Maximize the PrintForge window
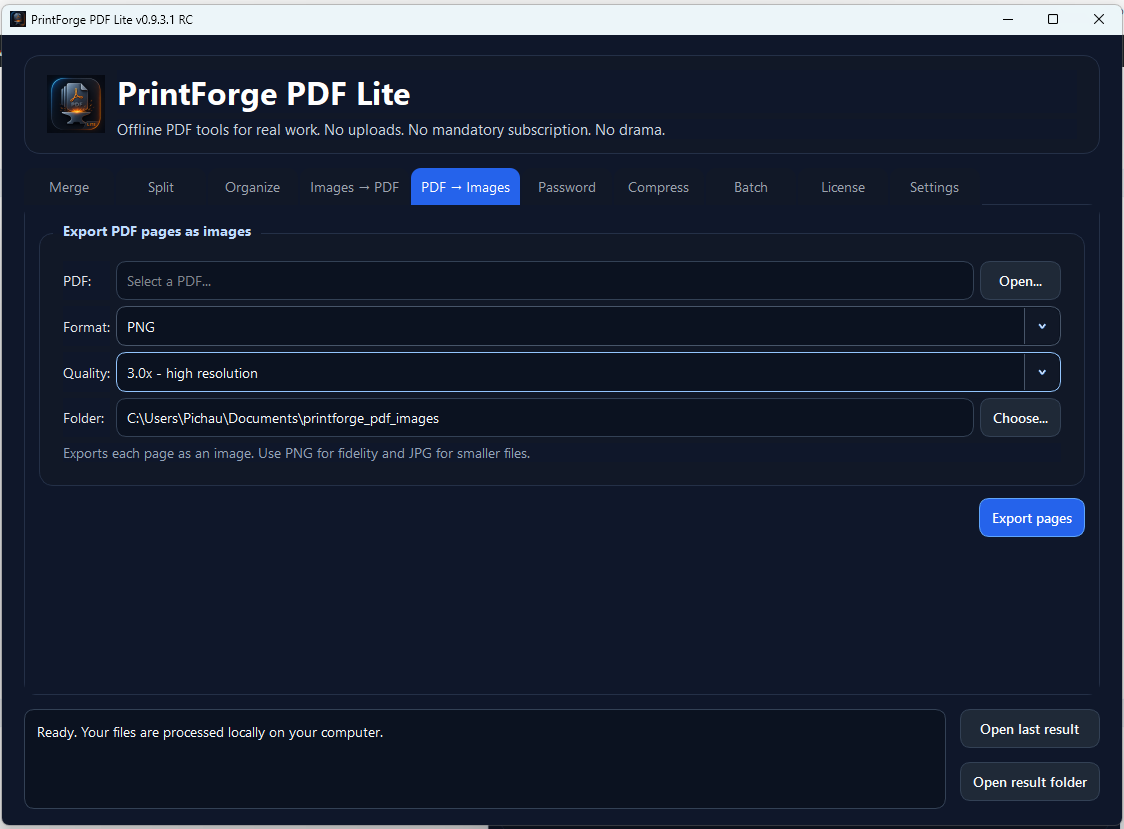This screenshot has width=1124, height=829. pos(1053,19)
